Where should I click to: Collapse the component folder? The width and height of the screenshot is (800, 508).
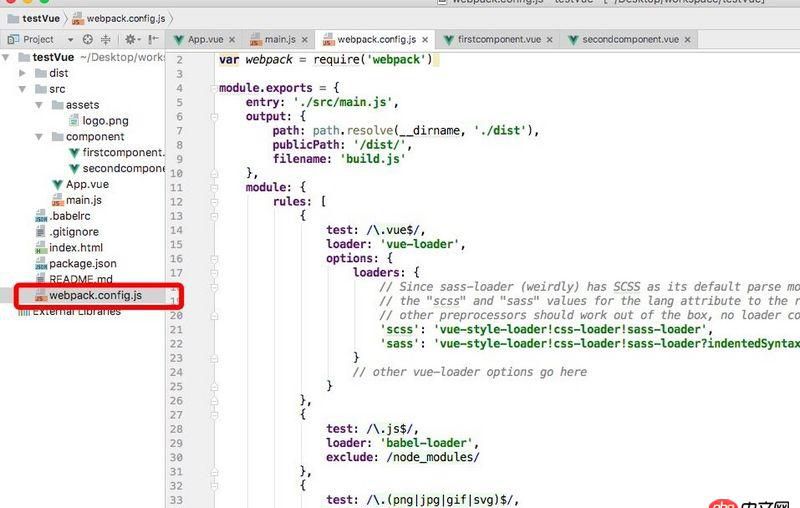tap(39, 137)
